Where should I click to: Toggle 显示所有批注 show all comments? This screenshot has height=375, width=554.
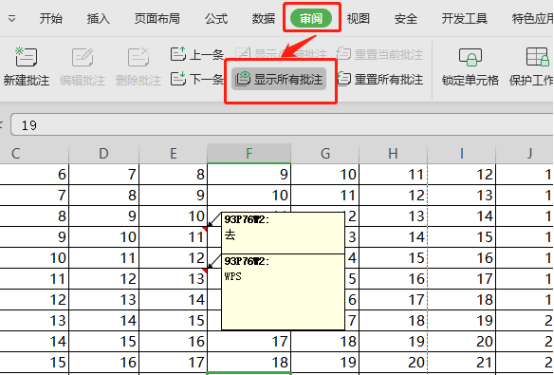(279, 79)
